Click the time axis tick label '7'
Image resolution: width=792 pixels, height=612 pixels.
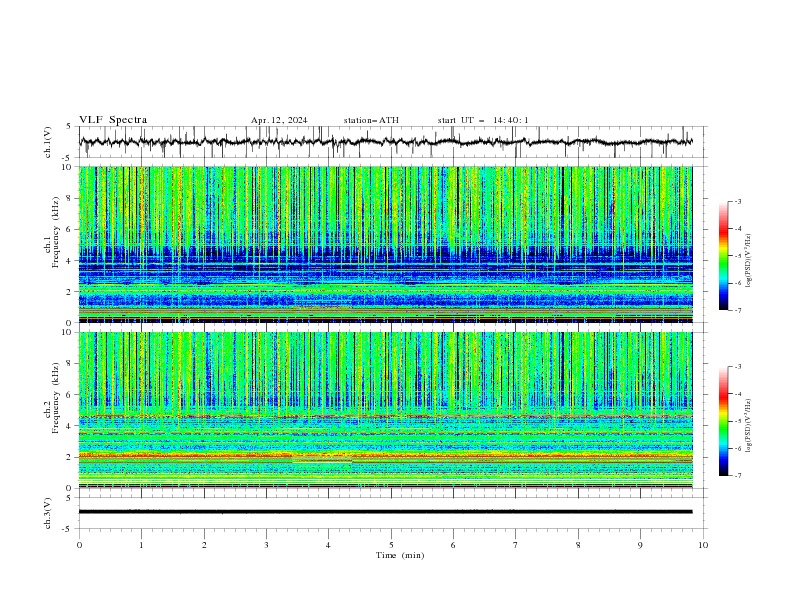click(x=516, y=545)
